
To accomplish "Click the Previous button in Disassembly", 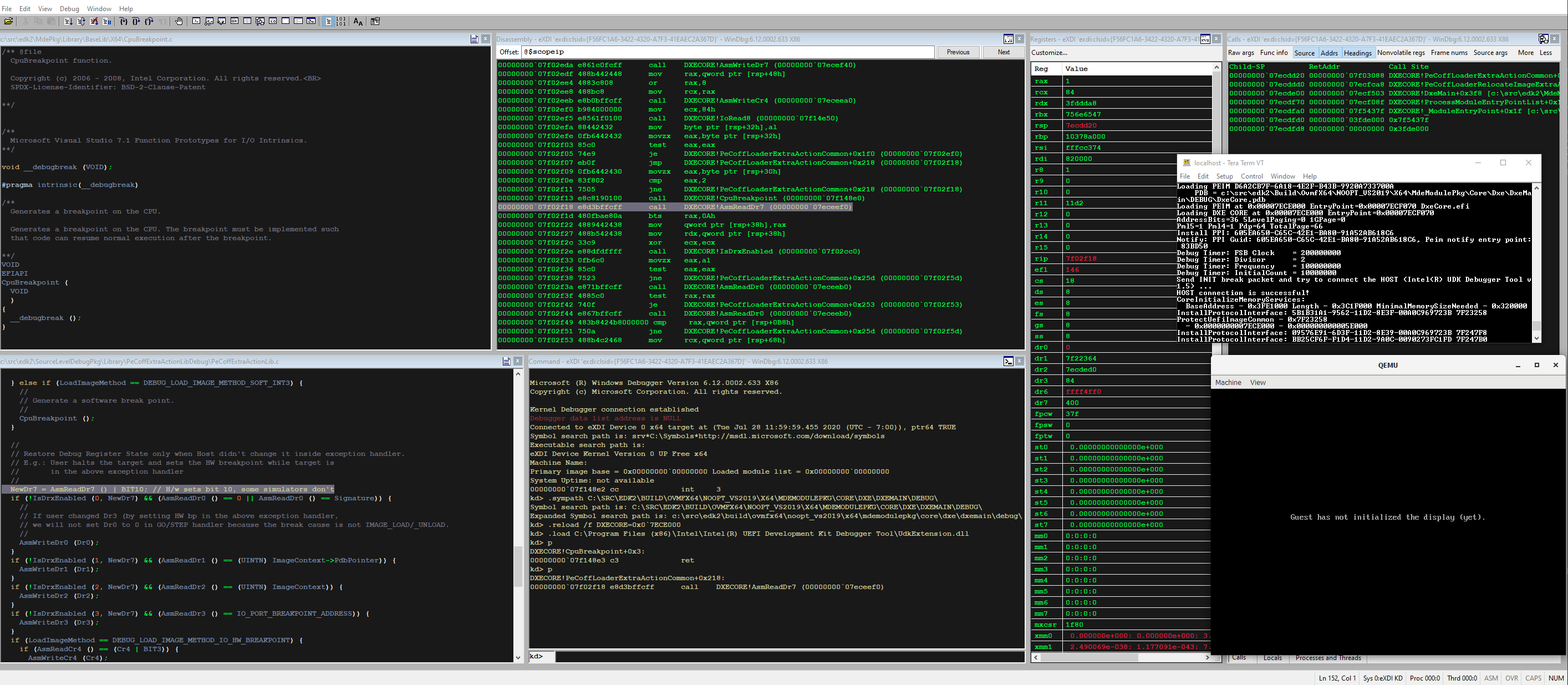I will click(959, 52).
